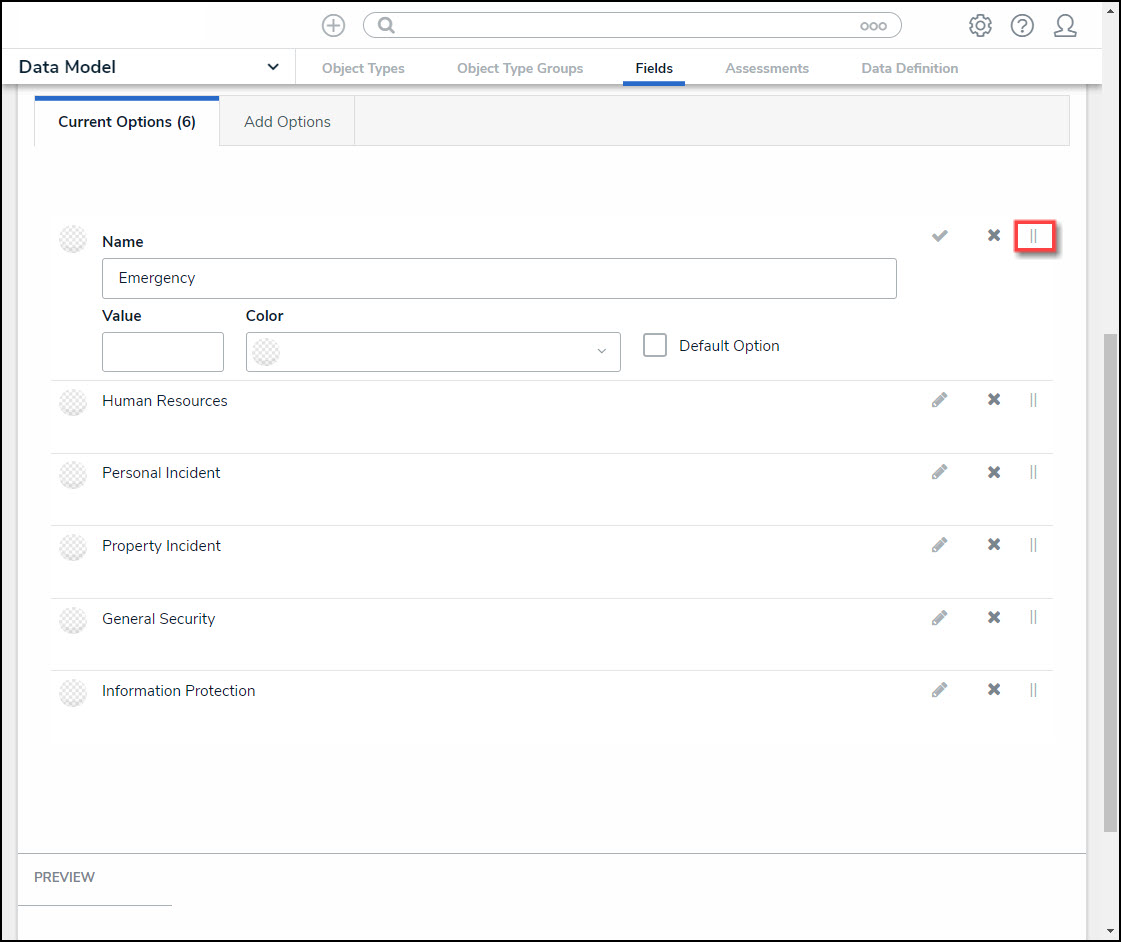Open the help question mark icon
Image resolution: width=1121 pixels, height=942 pixels.
tap(1022, 26)
